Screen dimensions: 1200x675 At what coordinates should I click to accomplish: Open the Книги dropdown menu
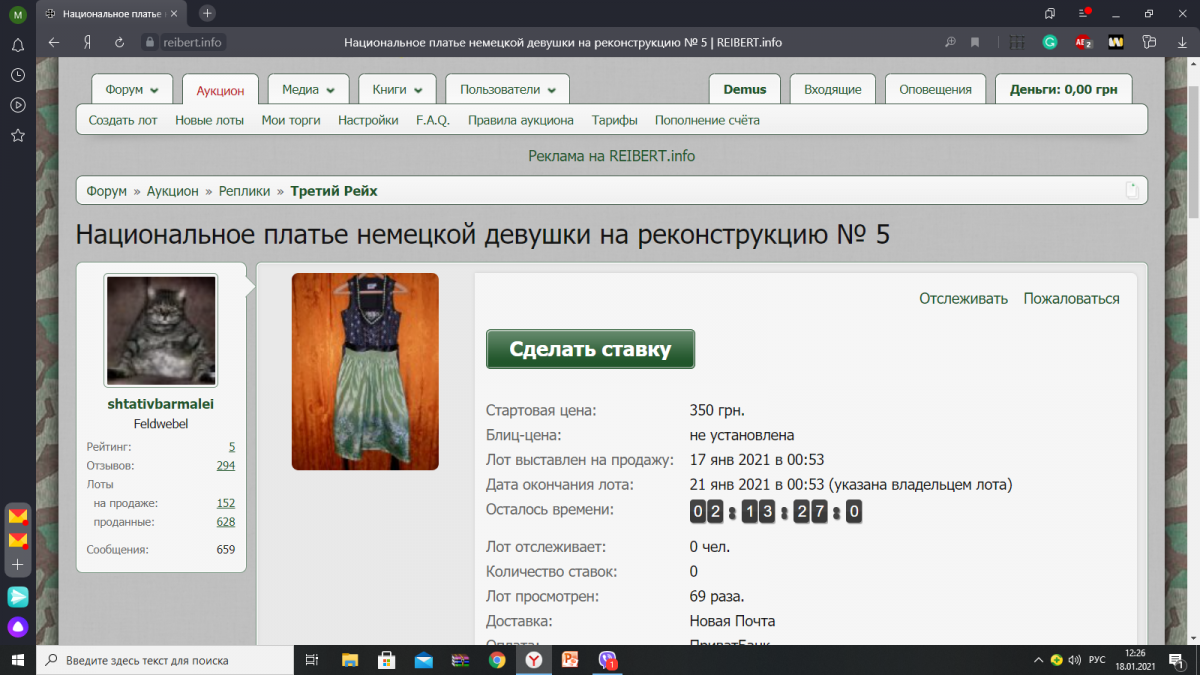(x=397, y=89)
